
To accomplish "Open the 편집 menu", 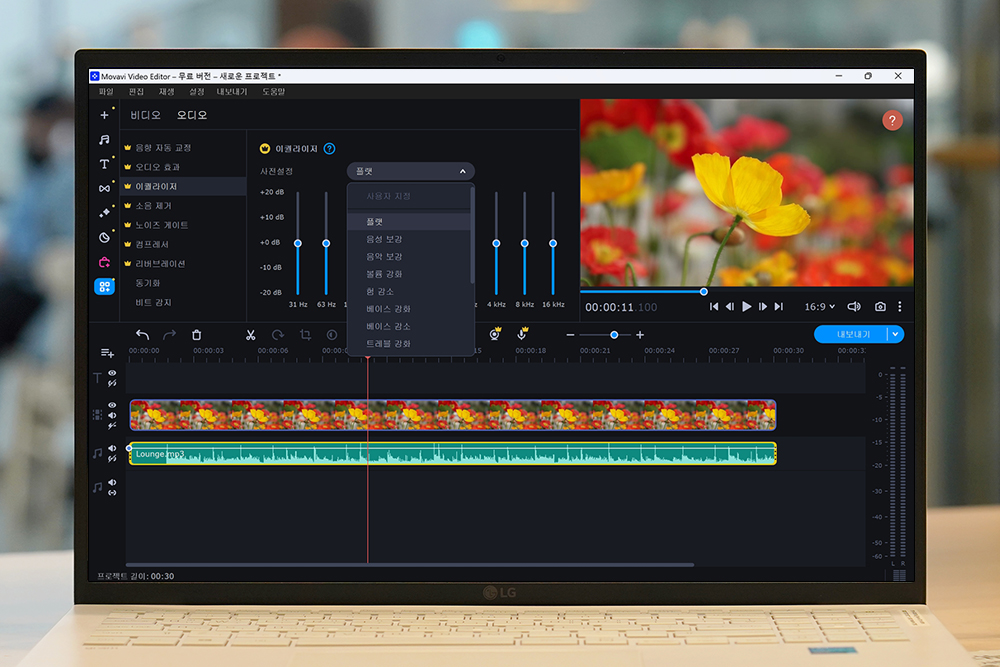I will [x=136, y=92].
